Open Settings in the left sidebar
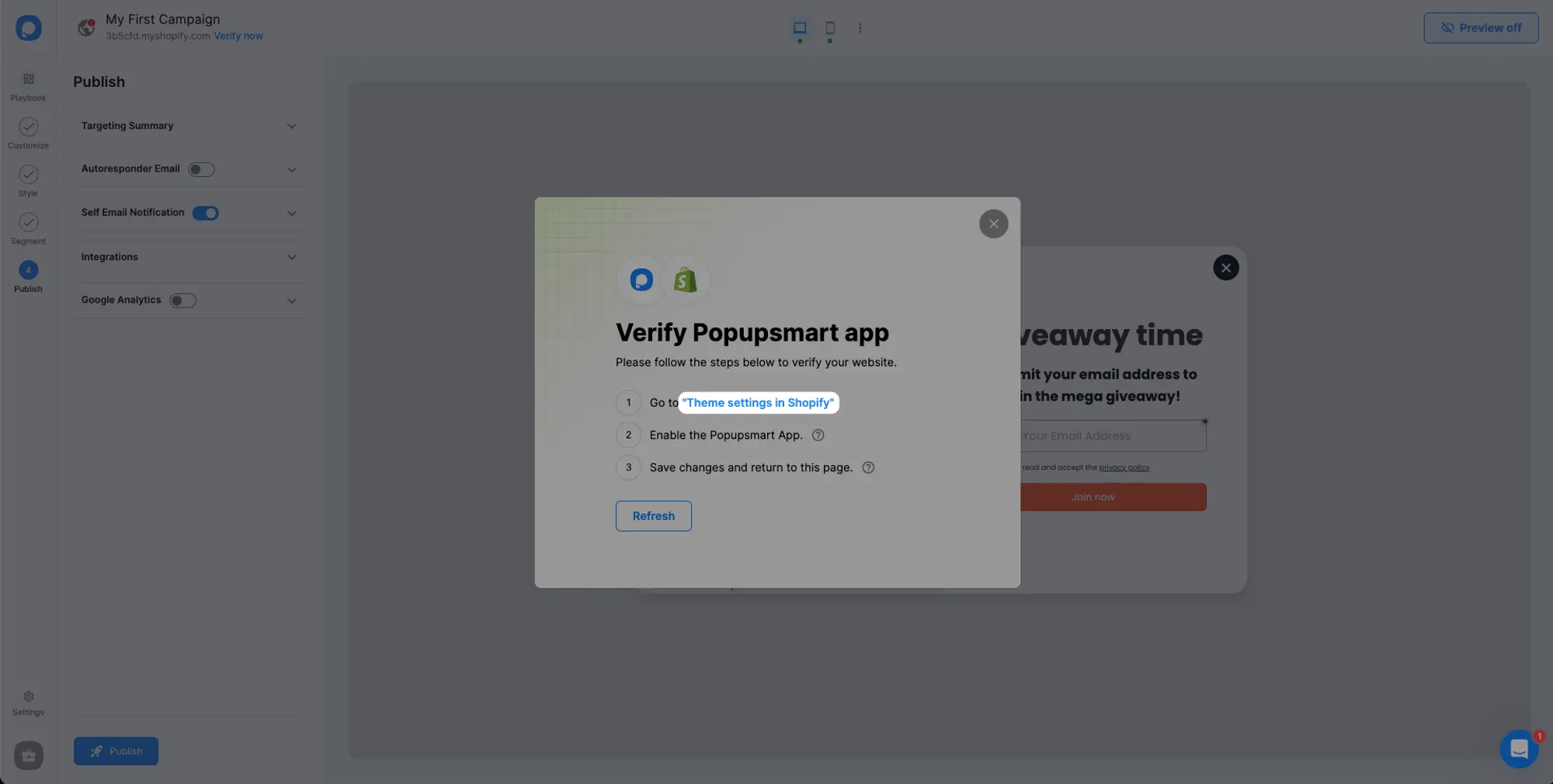The image size is (1553, 784). pyautogui.click(x=28, y=703)
